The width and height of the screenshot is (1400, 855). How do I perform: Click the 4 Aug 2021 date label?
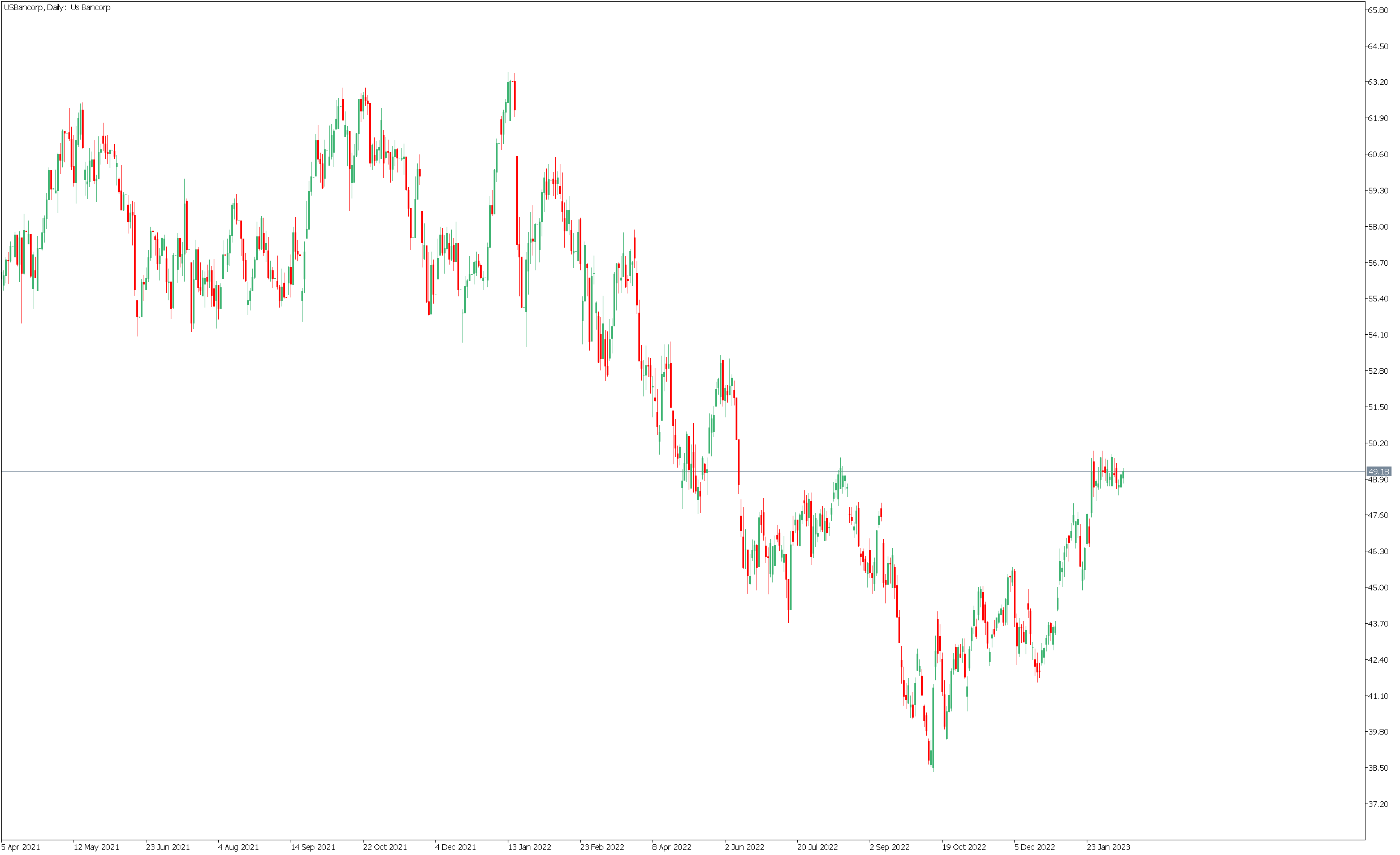pyautogui.click(x=239, y=848)
